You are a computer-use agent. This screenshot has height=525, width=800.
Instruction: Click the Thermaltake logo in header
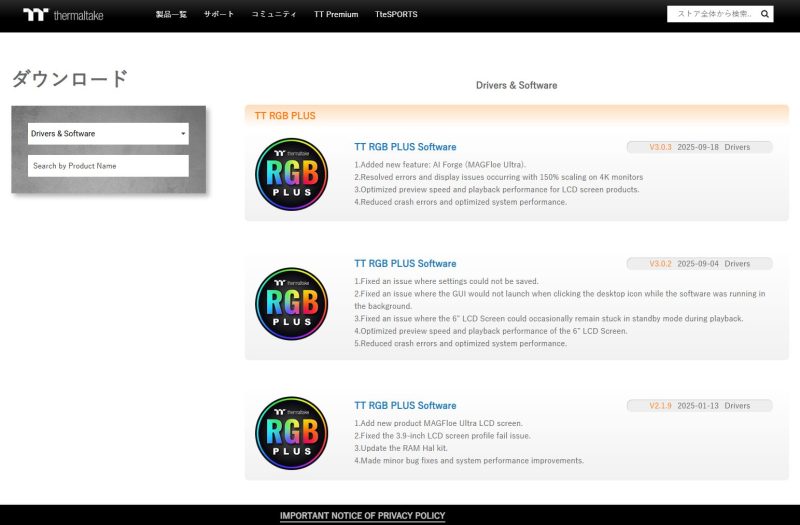pos(63,15)
